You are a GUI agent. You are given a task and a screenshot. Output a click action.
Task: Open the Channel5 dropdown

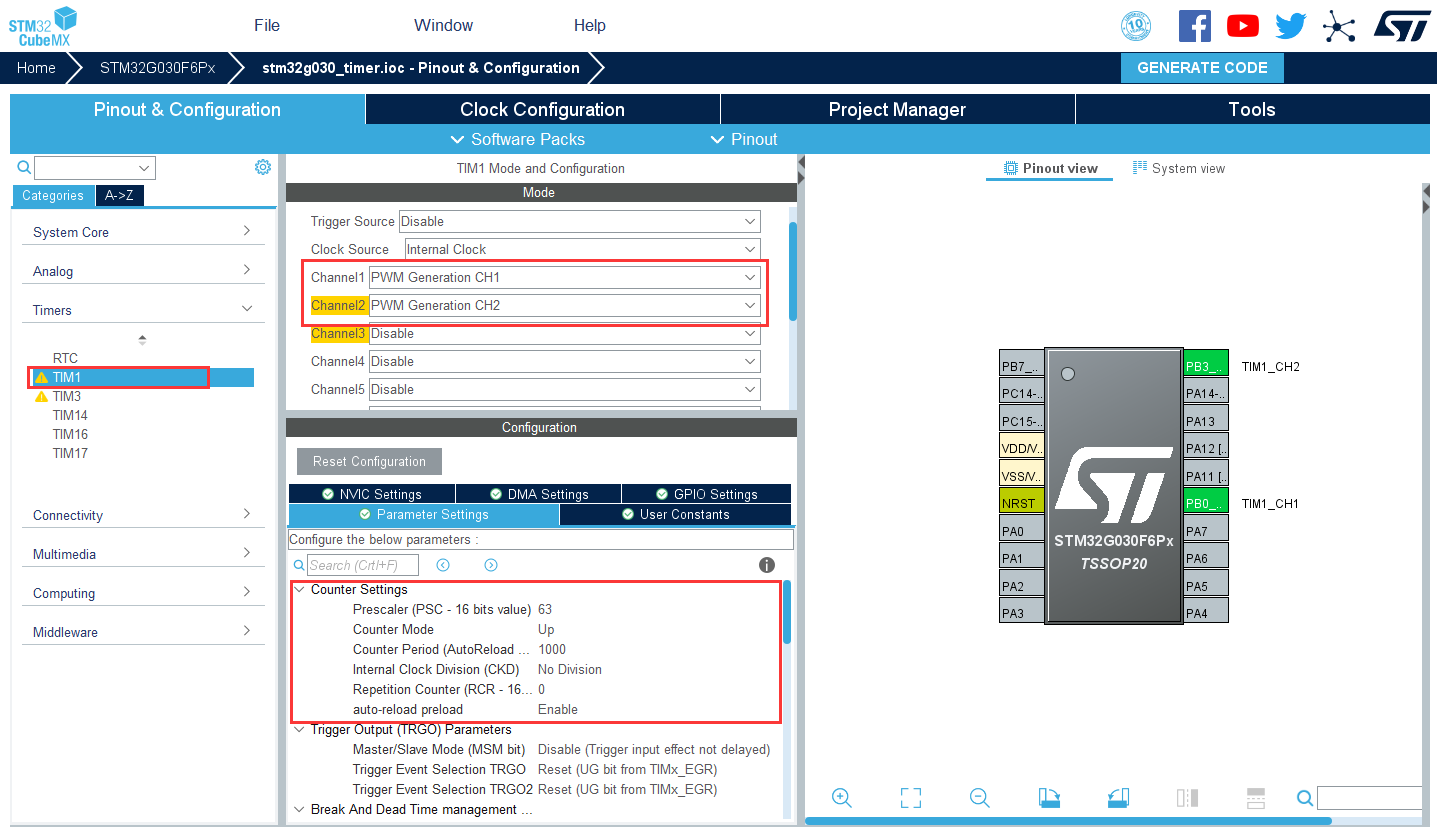click(x=564, y=389)
